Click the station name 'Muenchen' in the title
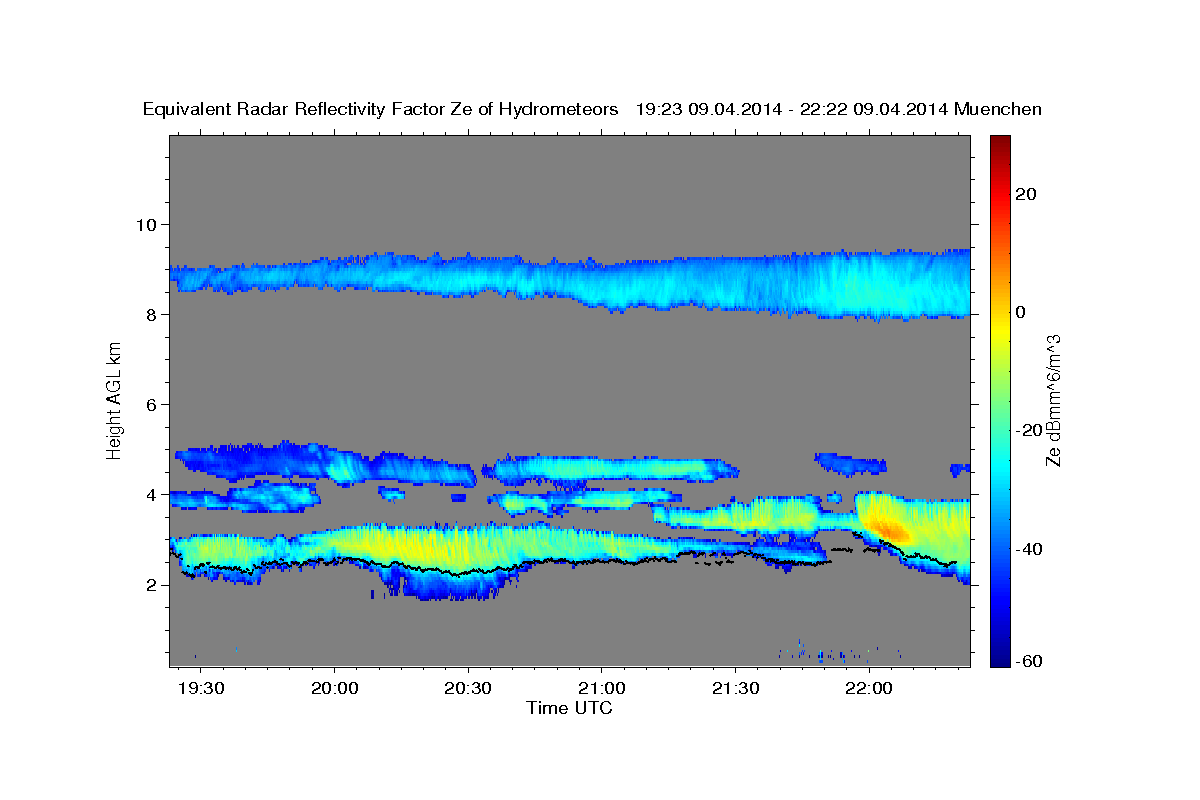1200x800 pixels. tap(998, 109)
